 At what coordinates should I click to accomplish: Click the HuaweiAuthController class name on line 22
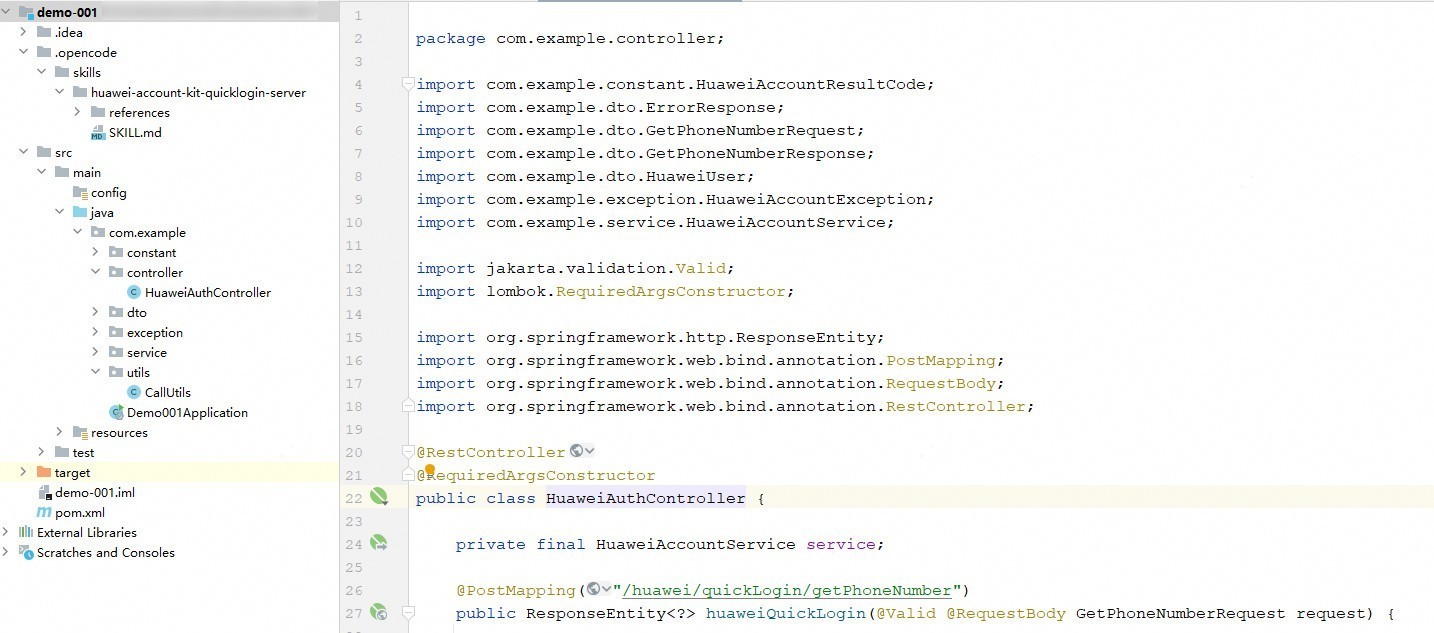tap(646, 498)
